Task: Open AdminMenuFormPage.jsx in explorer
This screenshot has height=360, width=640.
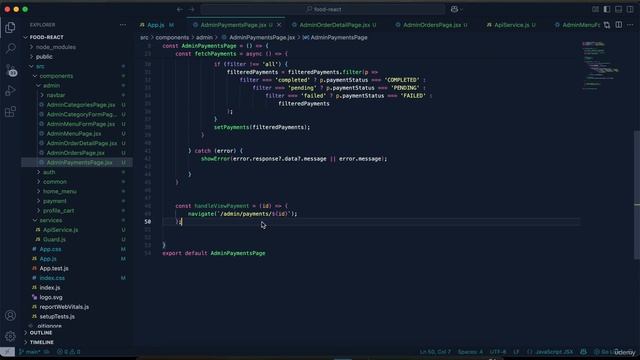Action: [81, 124]
